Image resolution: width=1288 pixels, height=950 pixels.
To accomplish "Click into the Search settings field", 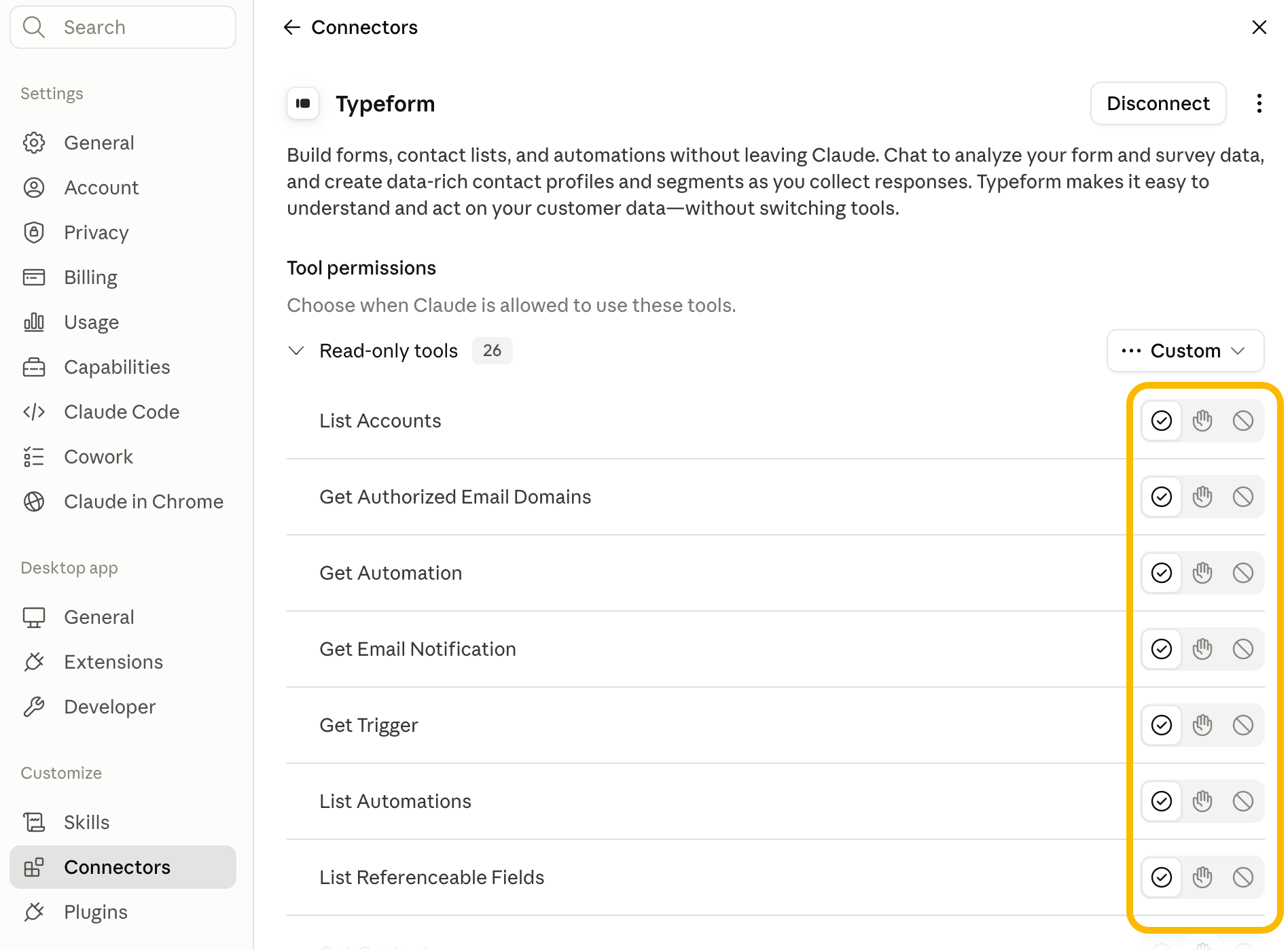I will point(123,27).
